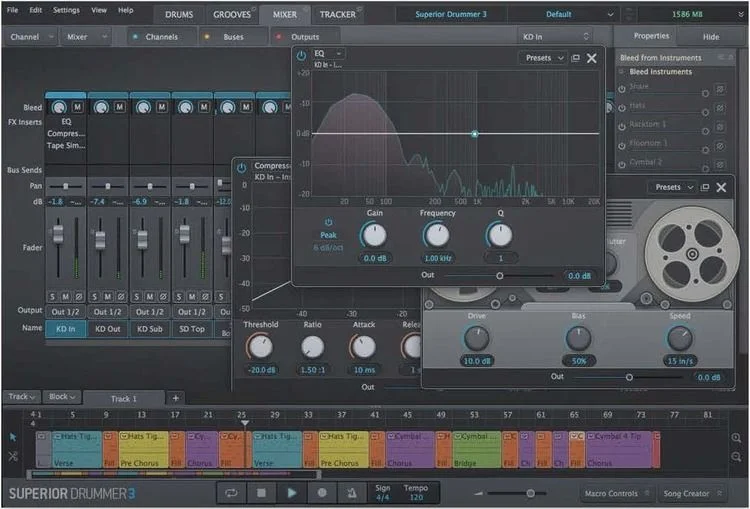Open the Tape Simulator Presets dropdown
750x509 pixels.
(673, 187)
